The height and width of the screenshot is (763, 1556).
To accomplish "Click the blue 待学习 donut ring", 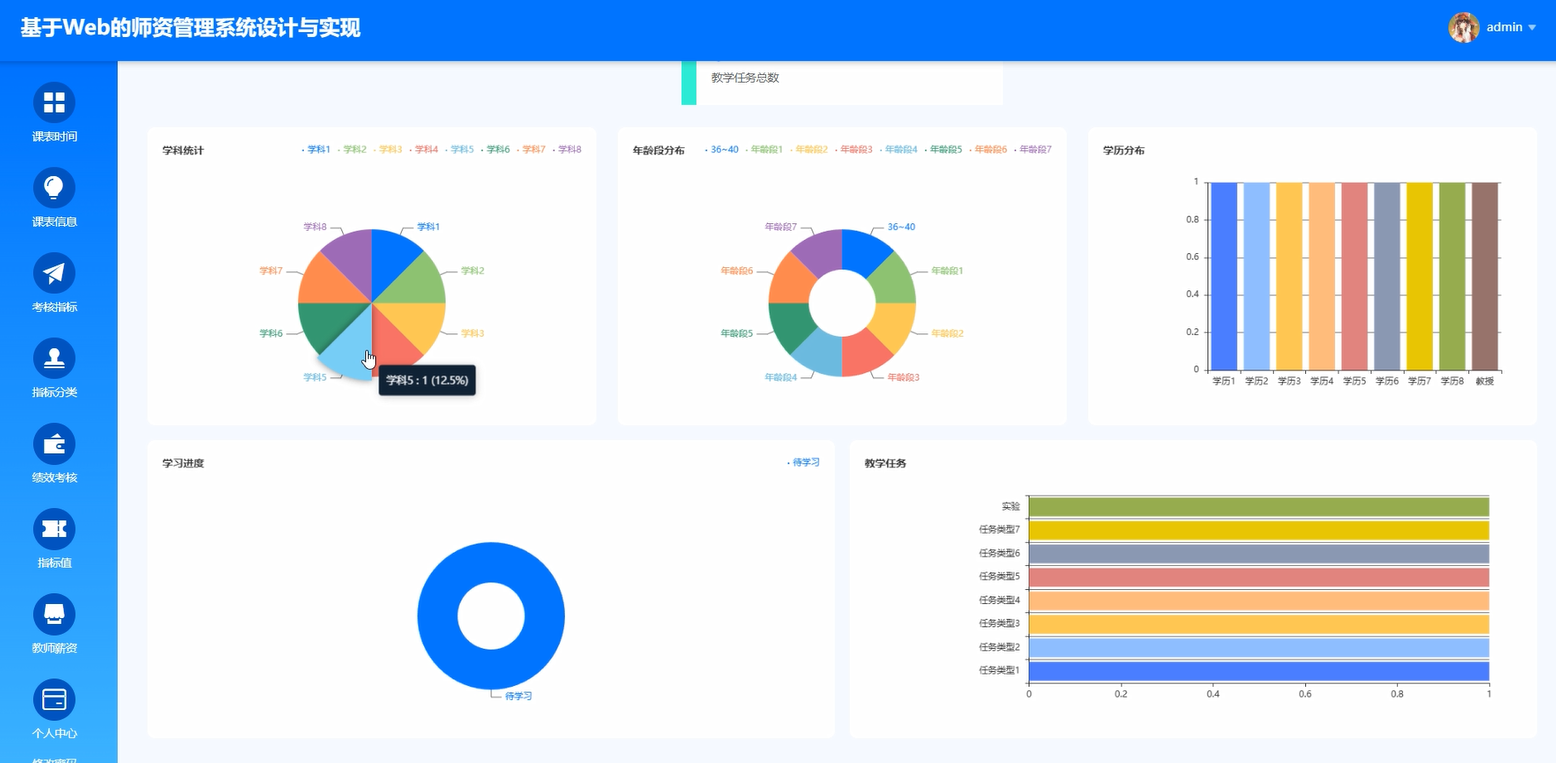I will (x=435, y=616).
